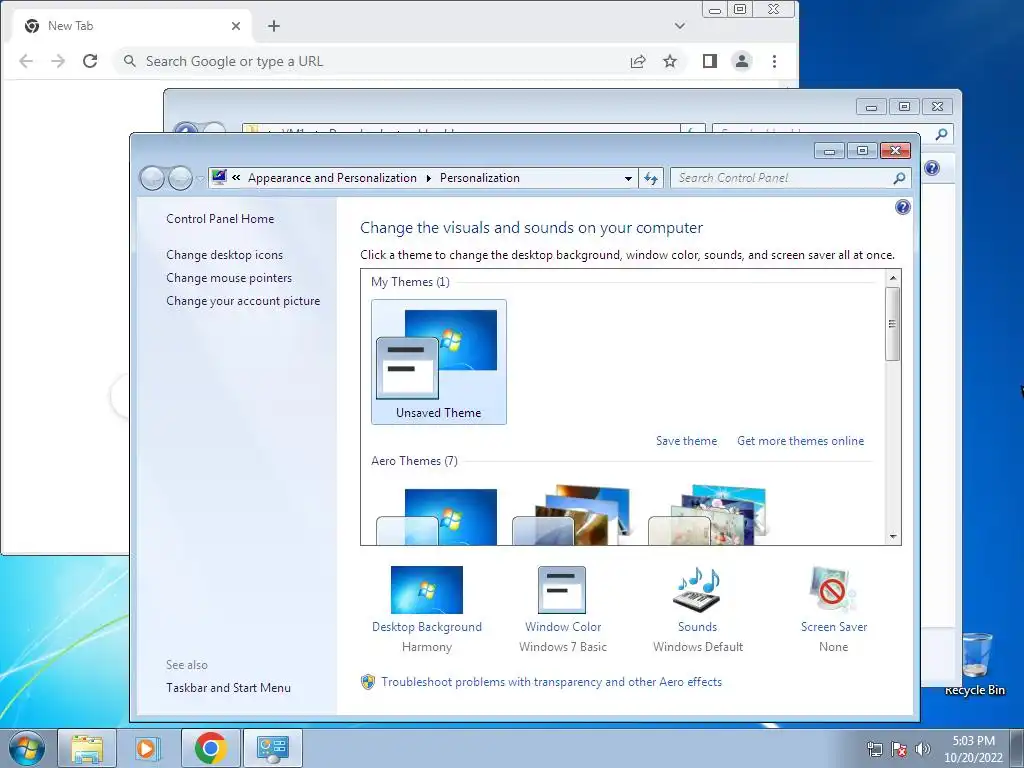Open recent pages dropdown beside navigation arrows
Viewport: 1024px width, 768px height.
pos(200,178)
